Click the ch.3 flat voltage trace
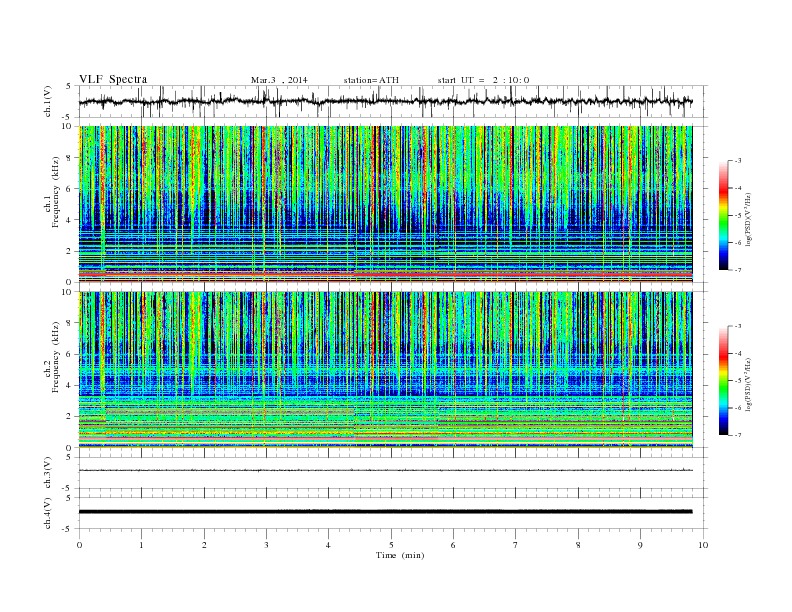The image size is (792, 612). 385,470
